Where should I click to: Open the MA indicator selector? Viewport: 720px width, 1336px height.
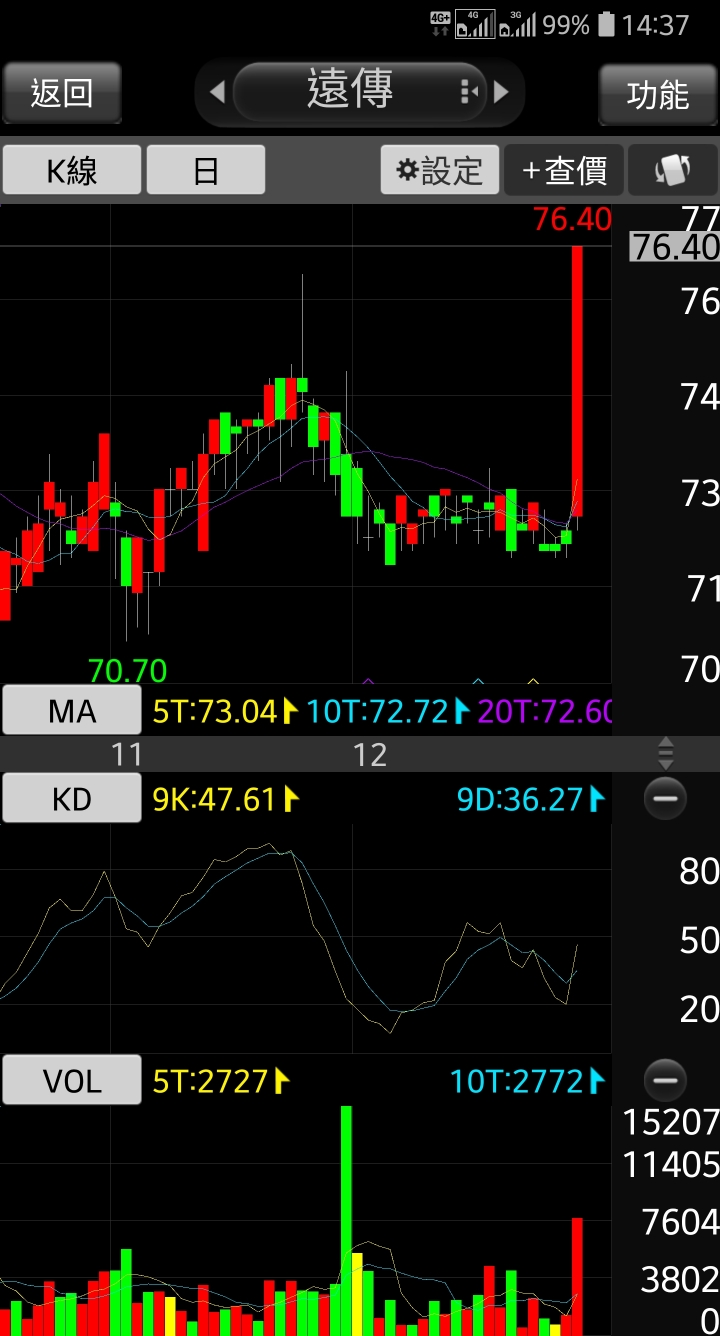pyautogui.click(x=72, y=711)
